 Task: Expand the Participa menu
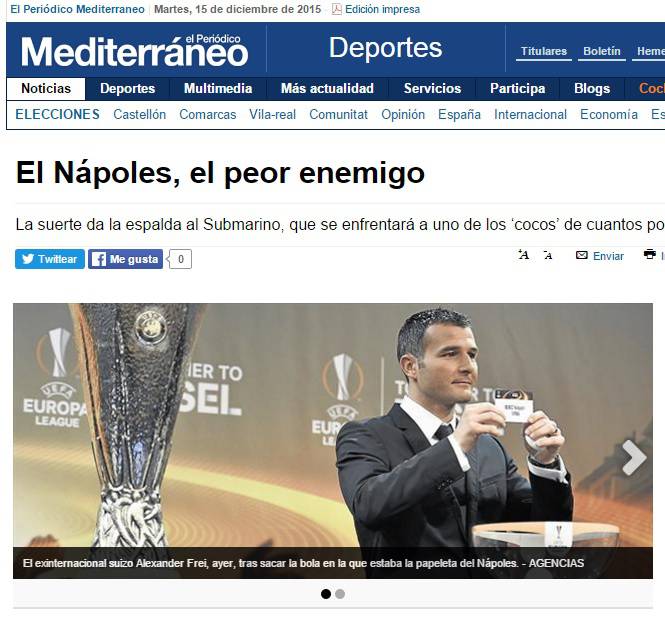click(x=517, y=88)
